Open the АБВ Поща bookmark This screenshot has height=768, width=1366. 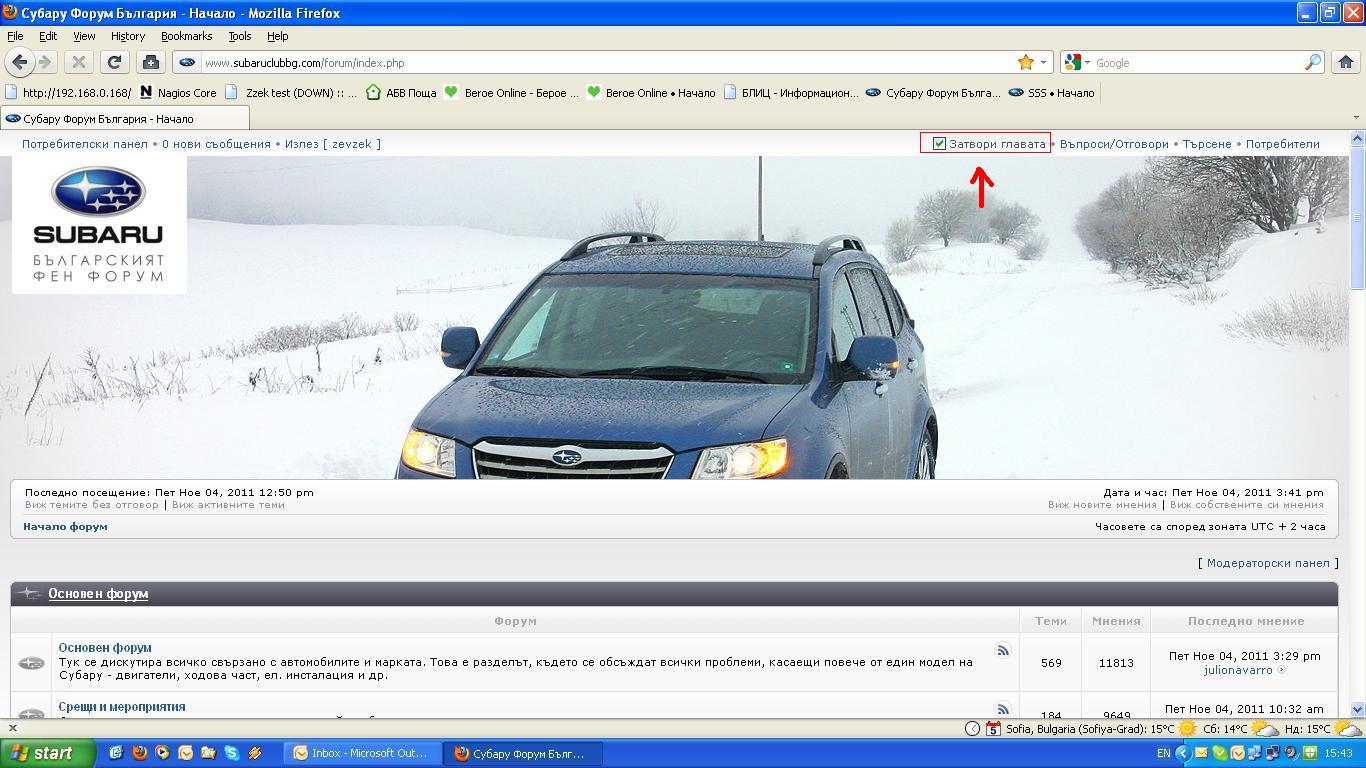401,93
